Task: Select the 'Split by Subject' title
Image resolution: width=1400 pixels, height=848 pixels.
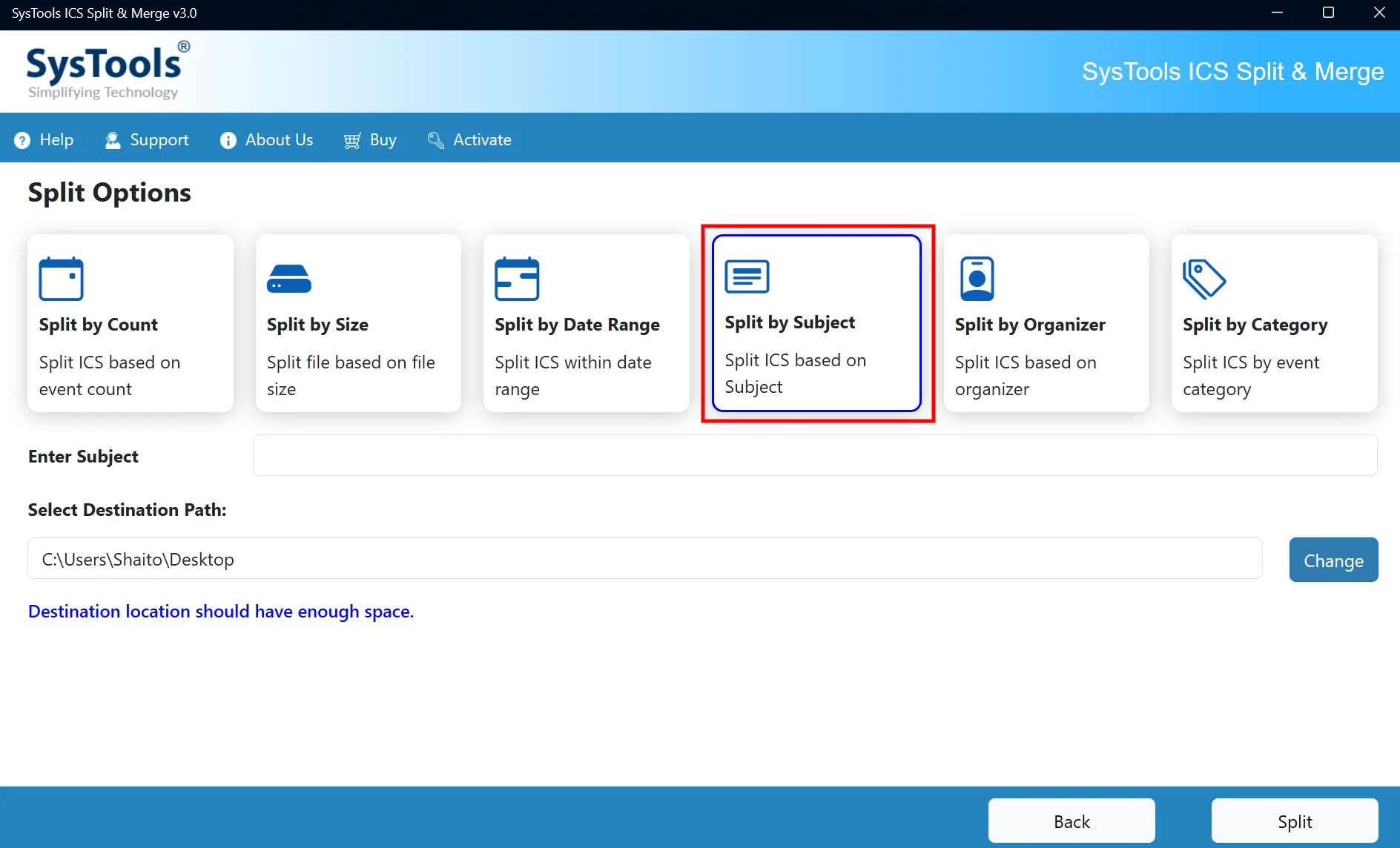Action: point(790,322)
